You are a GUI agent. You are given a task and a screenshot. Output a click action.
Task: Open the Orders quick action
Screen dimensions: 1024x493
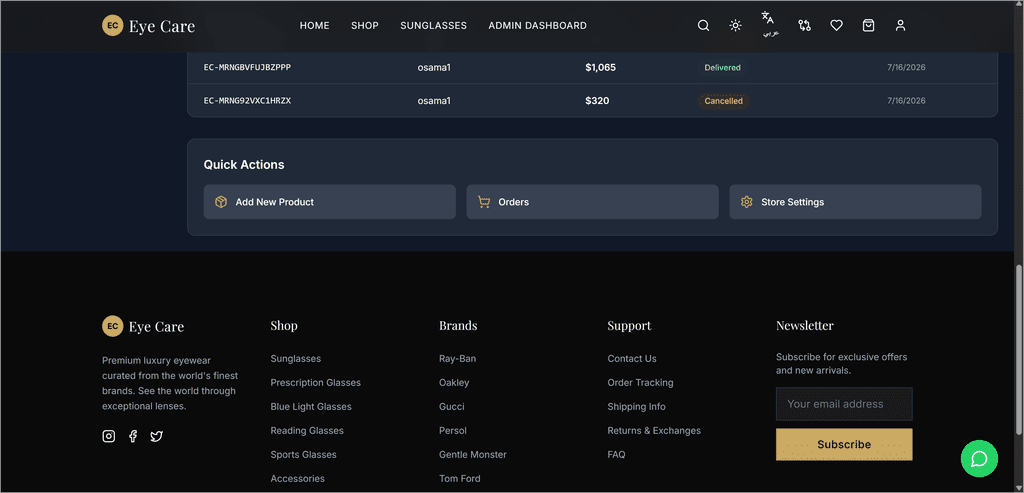pyautogui.click(x=592, y=202)
